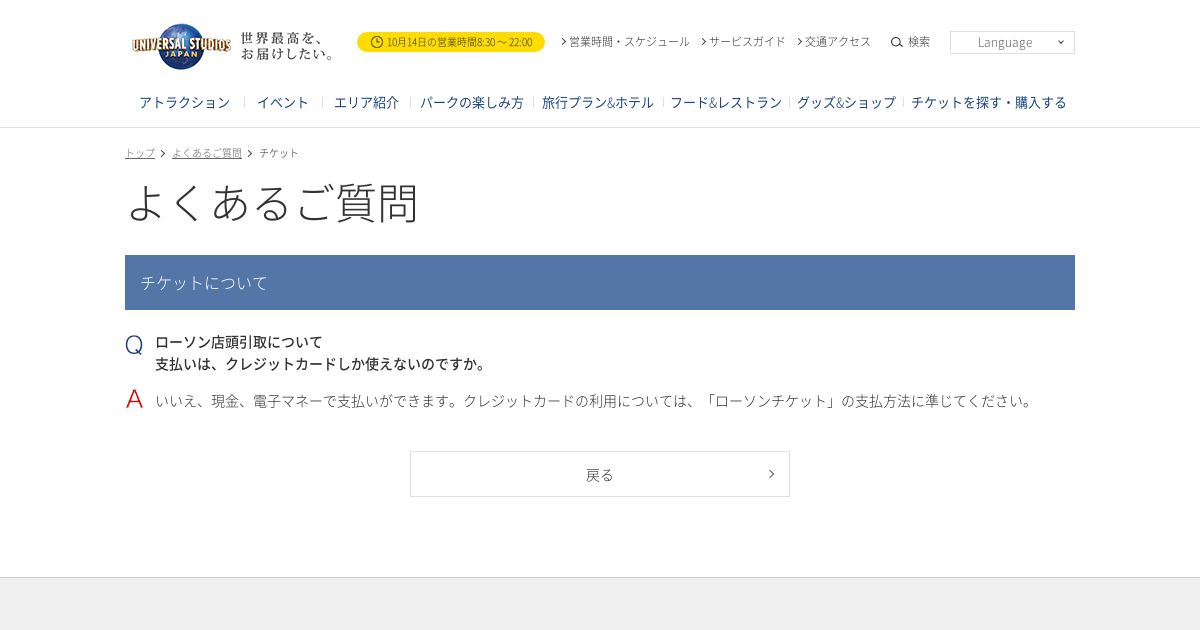Click the 検索 search label
Screen dimensions: 1200x630
919,42
